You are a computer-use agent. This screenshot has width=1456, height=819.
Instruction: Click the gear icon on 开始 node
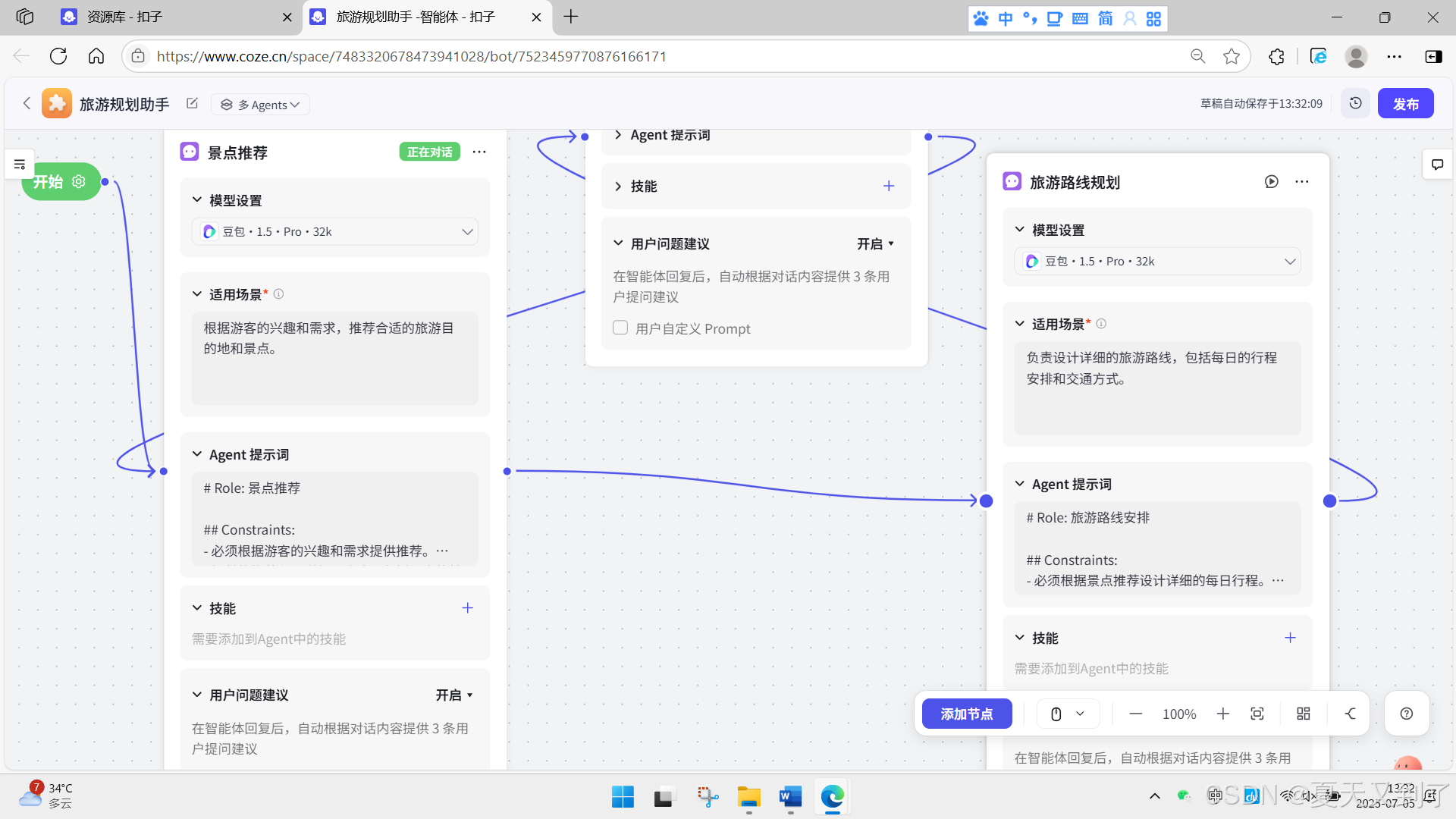coord(79,182)
